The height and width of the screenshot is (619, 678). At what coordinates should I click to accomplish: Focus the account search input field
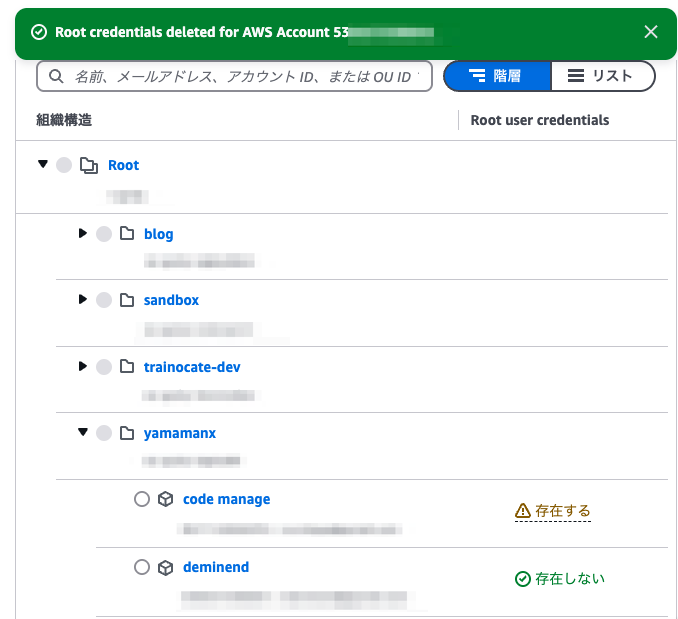tap(234, 77)
